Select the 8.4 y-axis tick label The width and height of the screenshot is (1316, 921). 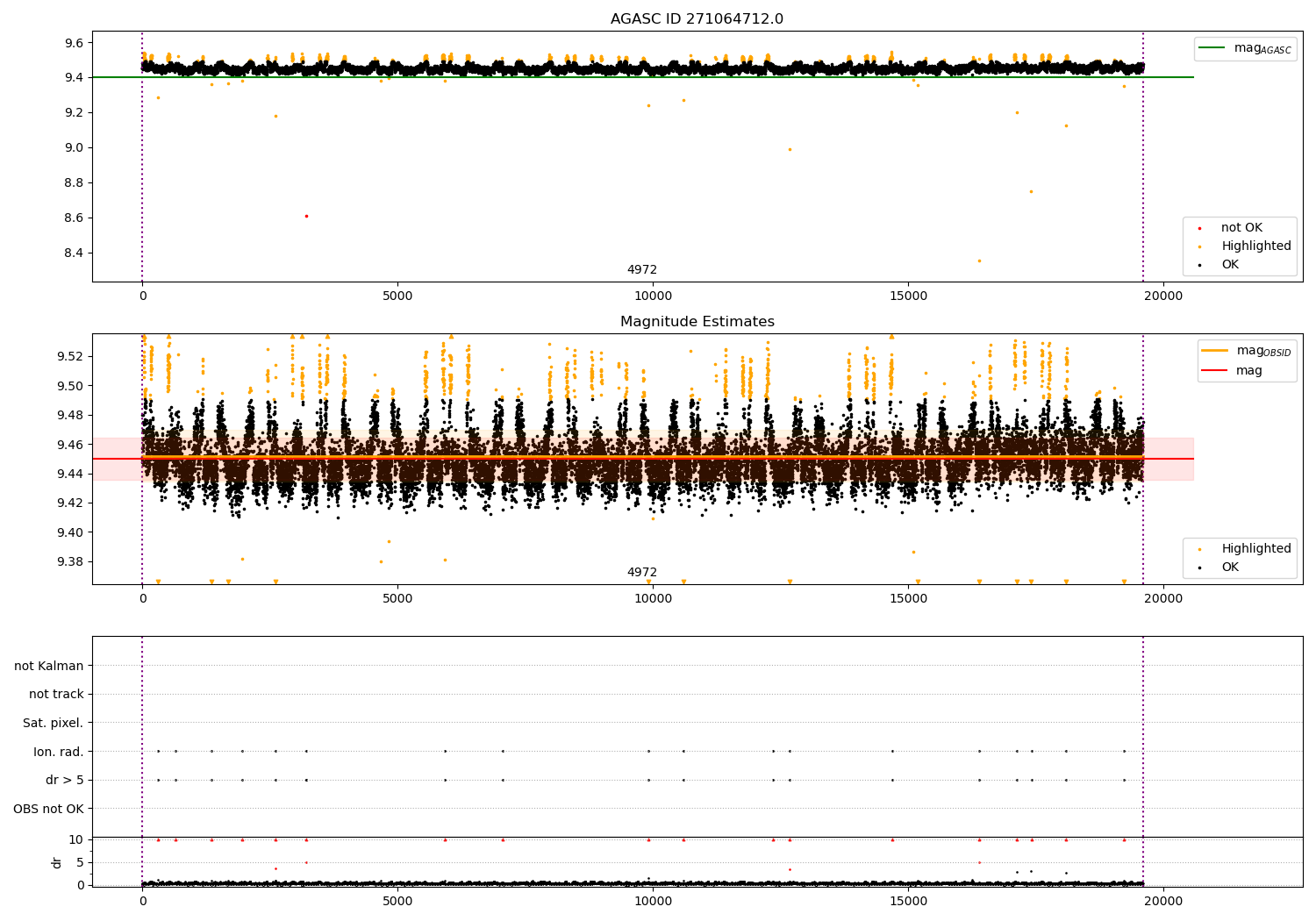pos(73,253)
